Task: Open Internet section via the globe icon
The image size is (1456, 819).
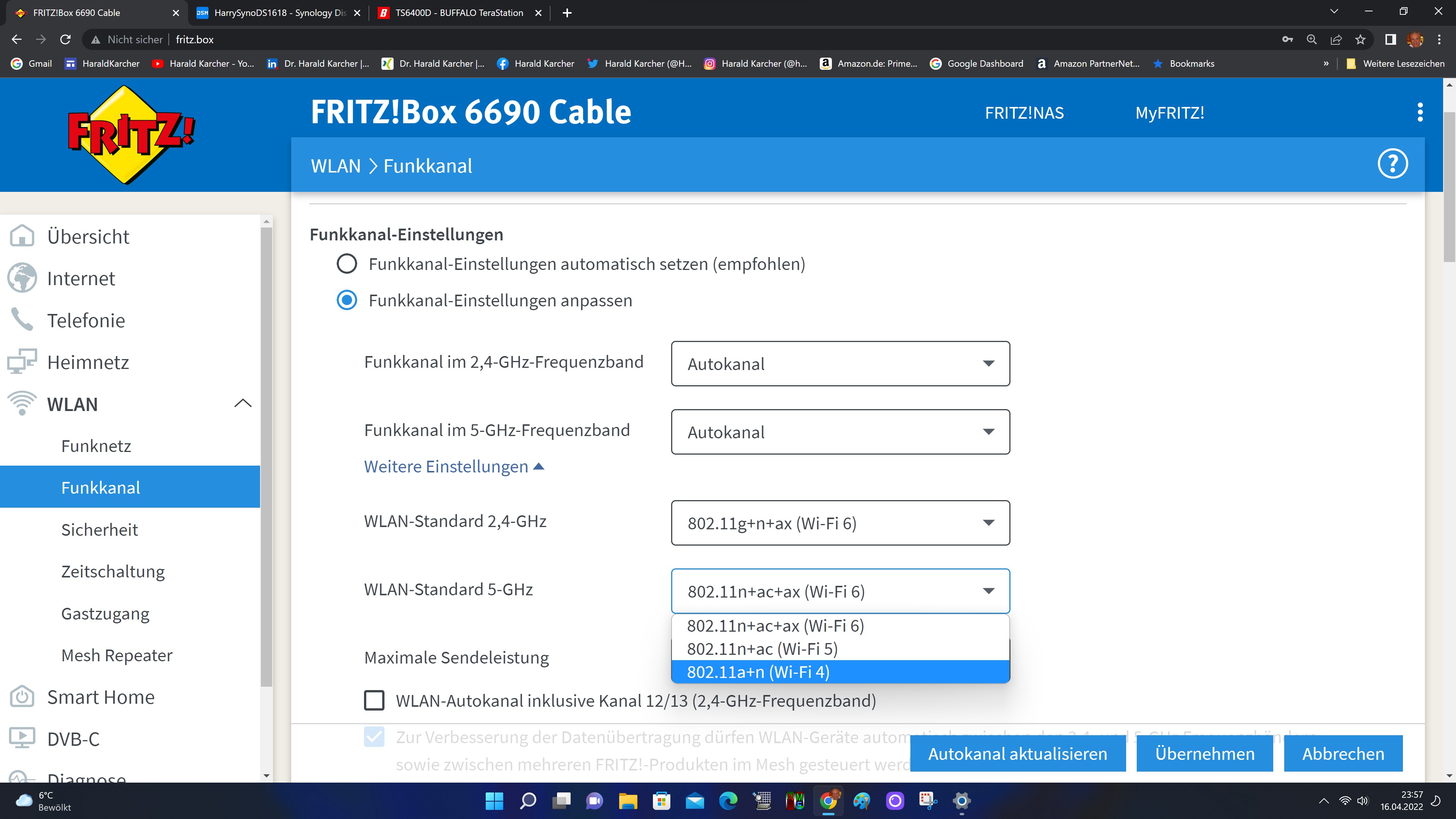Action: [22, 278]
